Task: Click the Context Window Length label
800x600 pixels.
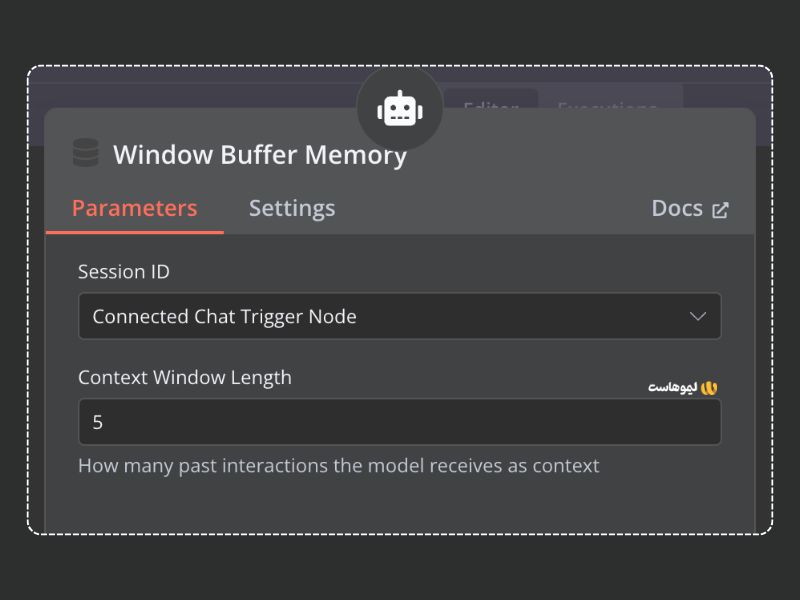Action: [185, 377]
